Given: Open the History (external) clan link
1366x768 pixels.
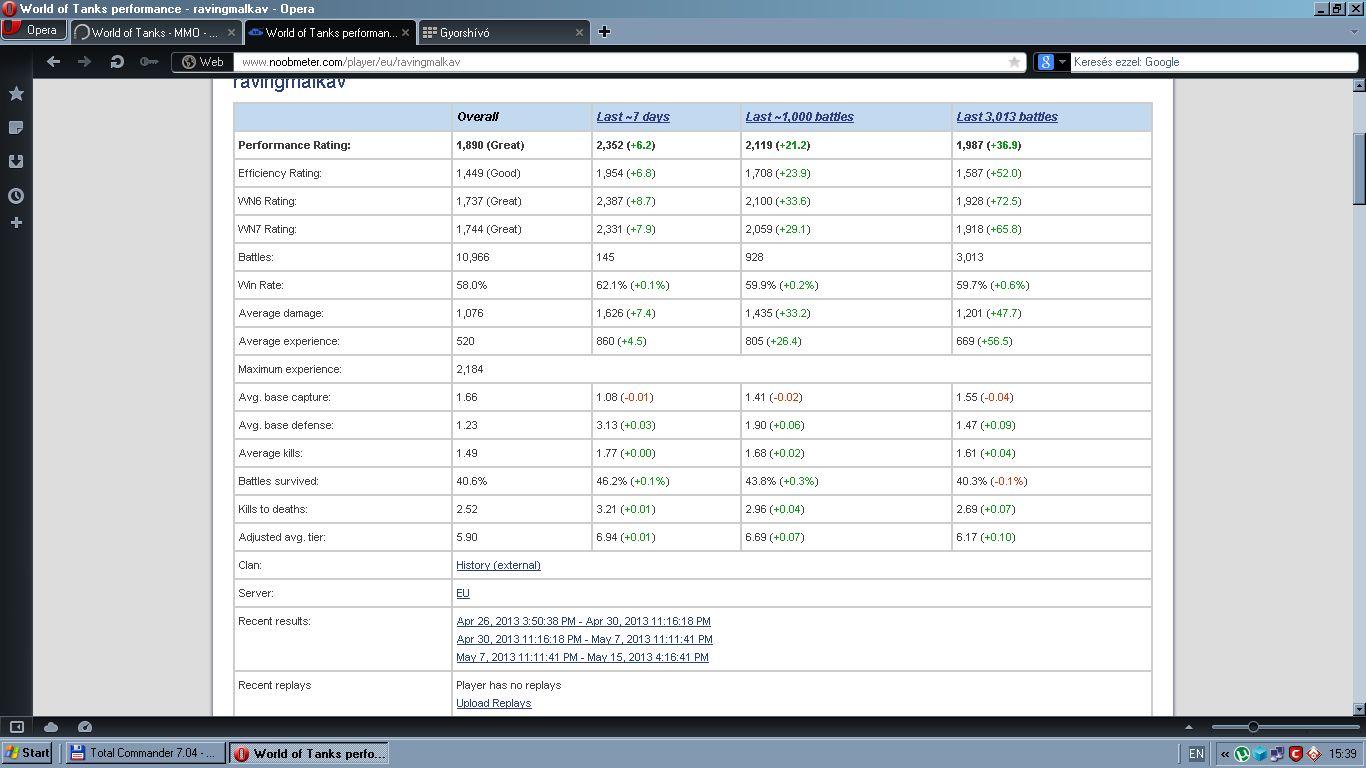Looking at the screenshot, I should 498,565.
